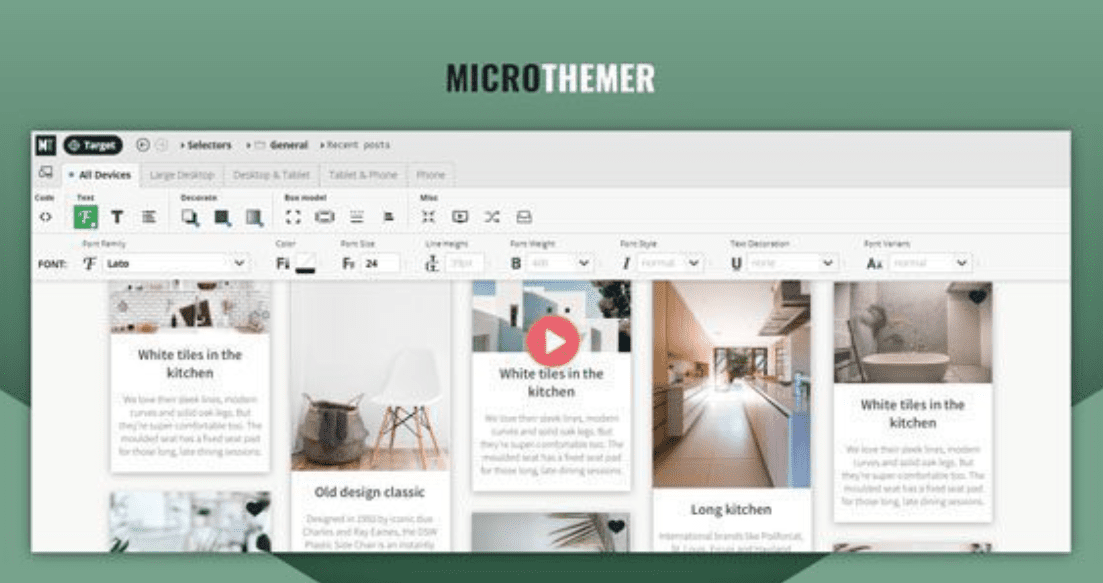Select the green Font styling icon
Screen dimensions: 1103x583
tap(86, 217)
